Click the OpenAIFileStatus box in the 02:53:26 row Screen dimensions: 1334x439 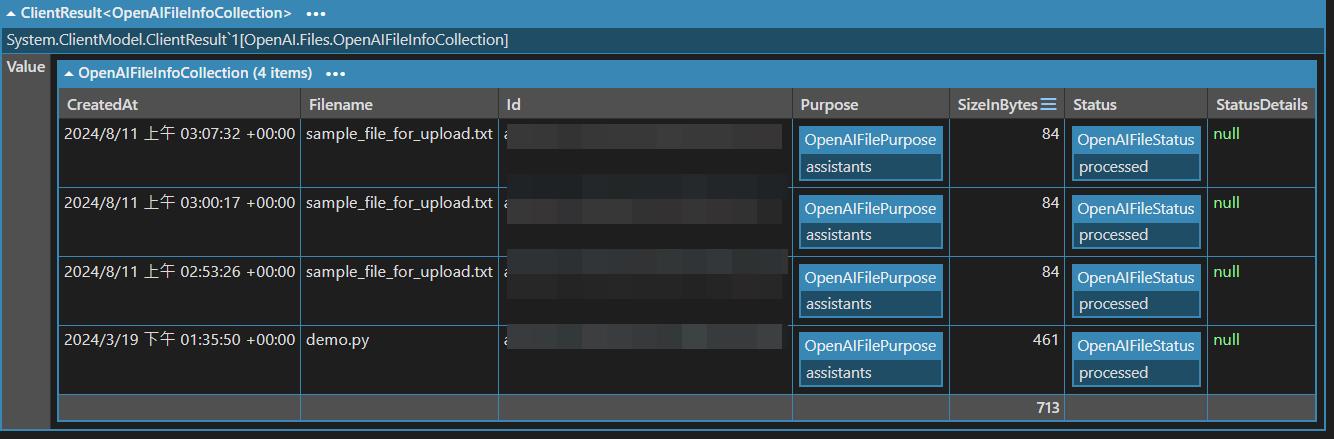click(1136, 290)
